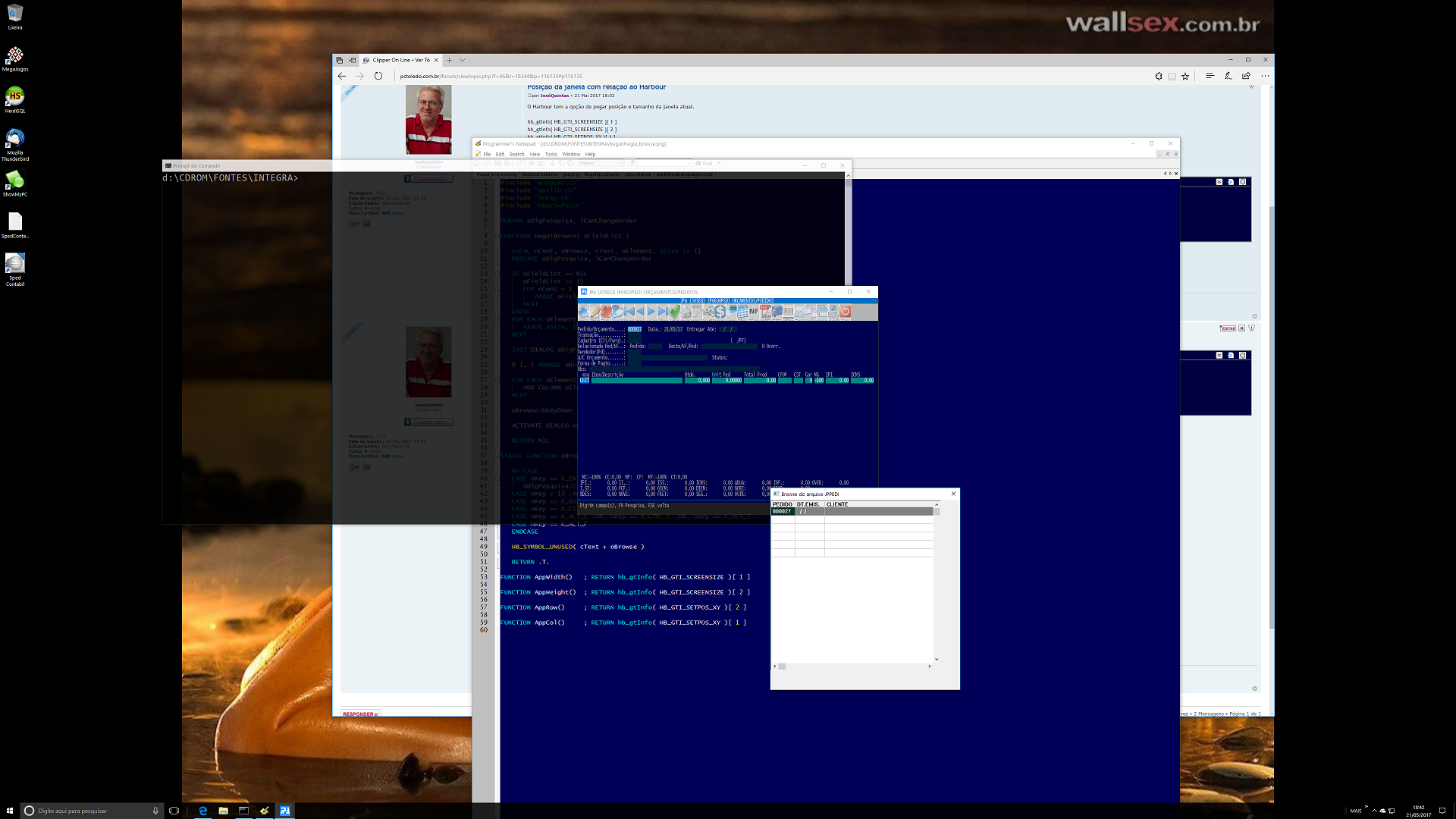Open the browser tabs dropdown chevron

tap(462, 60)
